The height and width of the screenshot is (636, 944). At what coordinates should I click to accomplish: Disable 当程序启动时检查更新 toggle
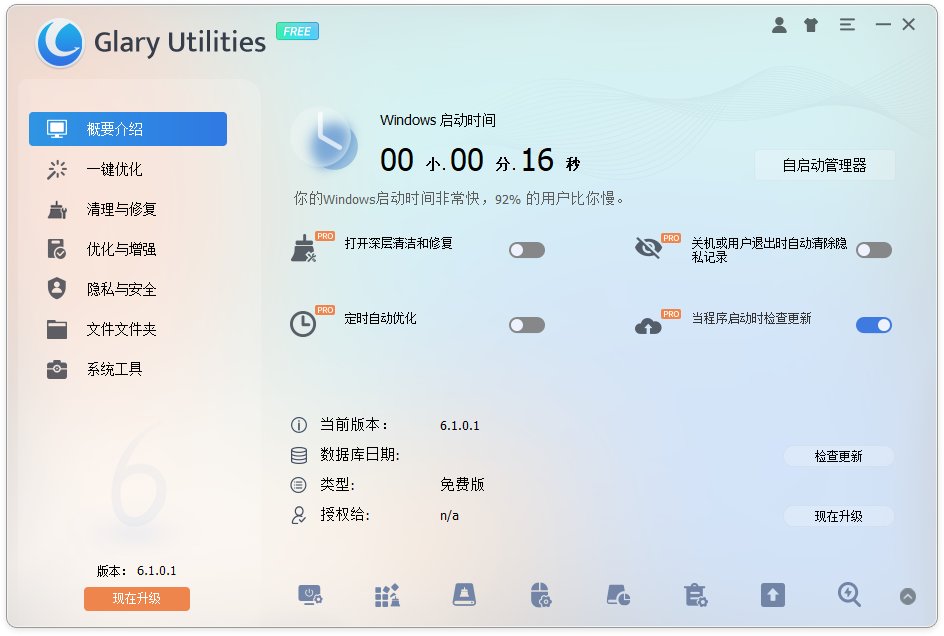tap(874, 325)
